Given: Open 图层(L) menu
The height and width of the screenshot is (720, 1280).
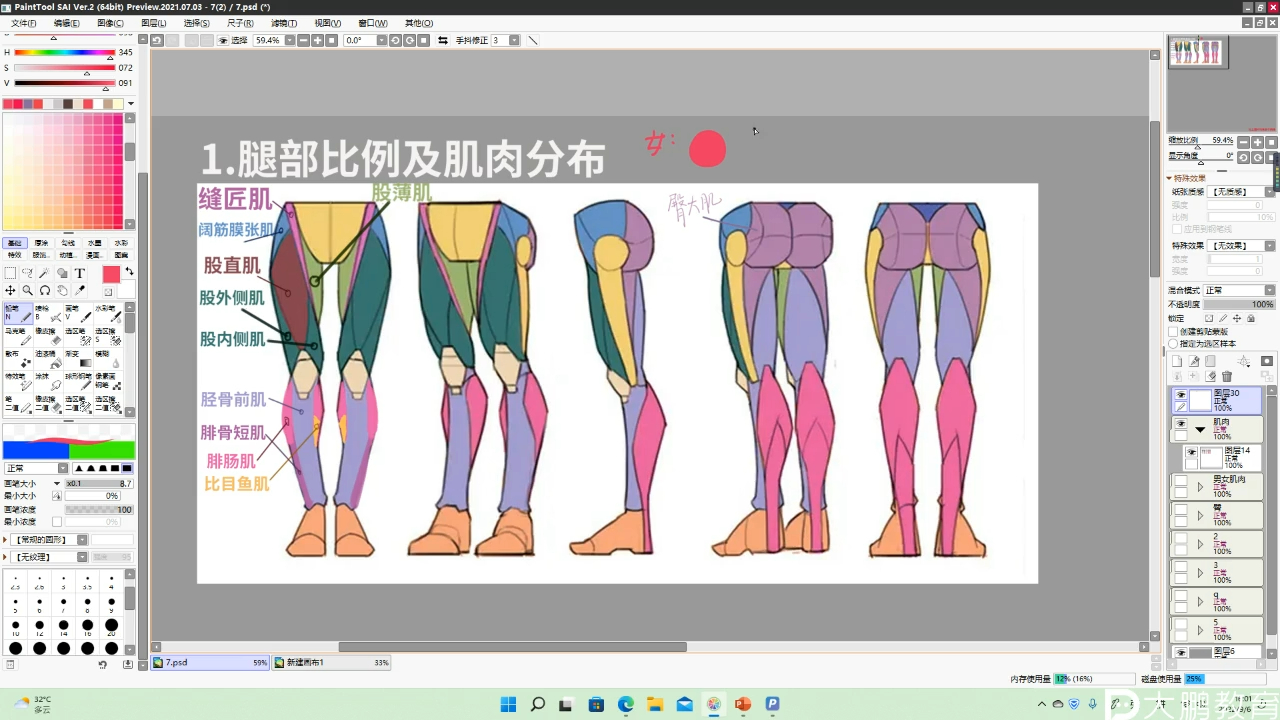Looking at the screenshot, I should (x=154, y=23).
